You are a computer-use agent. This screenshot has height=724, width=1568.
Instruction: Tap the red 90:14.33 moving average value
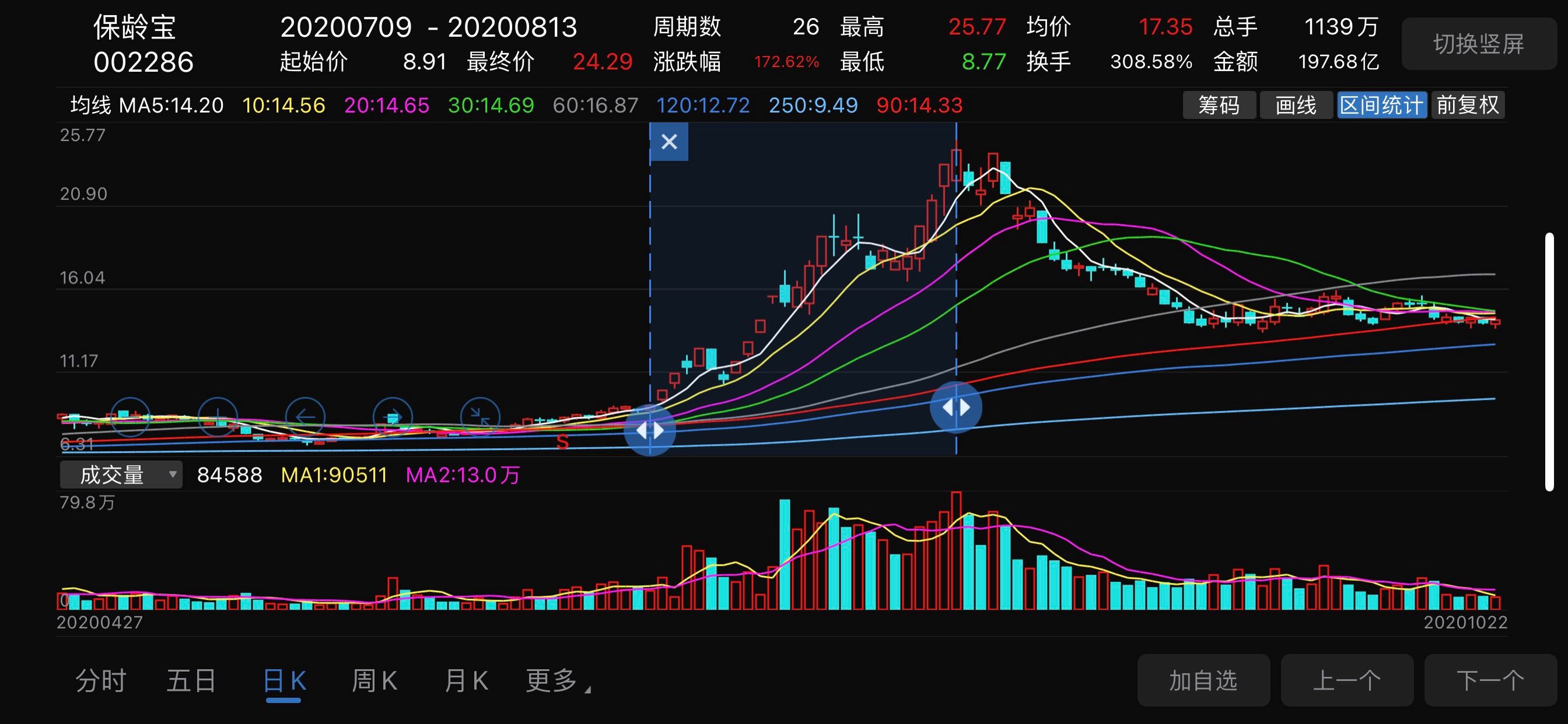point(920,106)
